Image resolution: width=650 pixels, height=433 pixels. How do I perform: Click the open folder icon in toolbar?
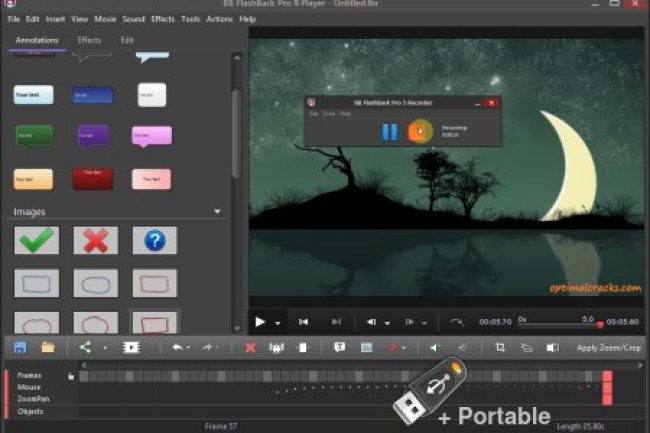point(47,347)
